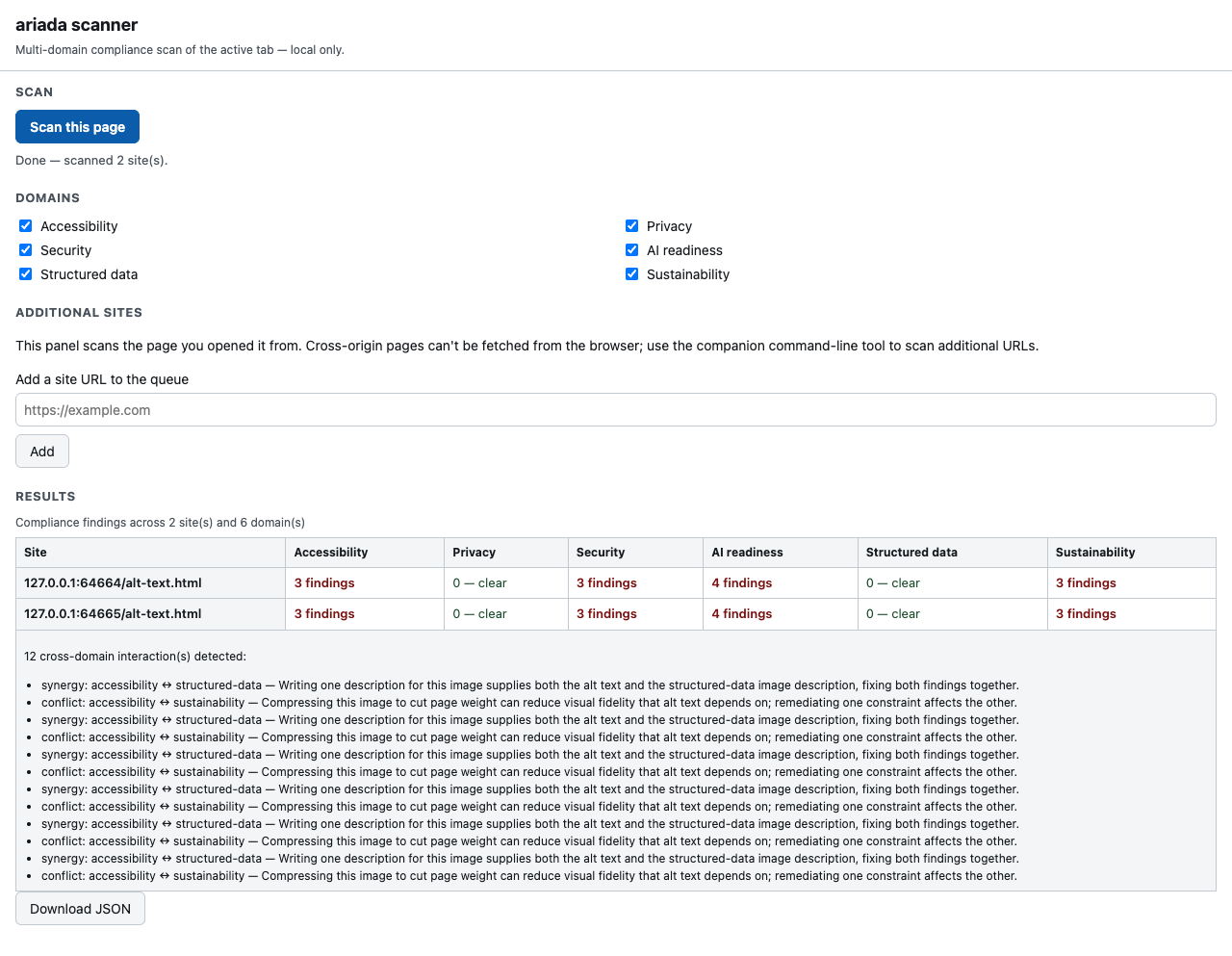This screenshot has width=1232, height=956.
Task: Toggle the Sustainability domain checkbox
Action: 632,274
